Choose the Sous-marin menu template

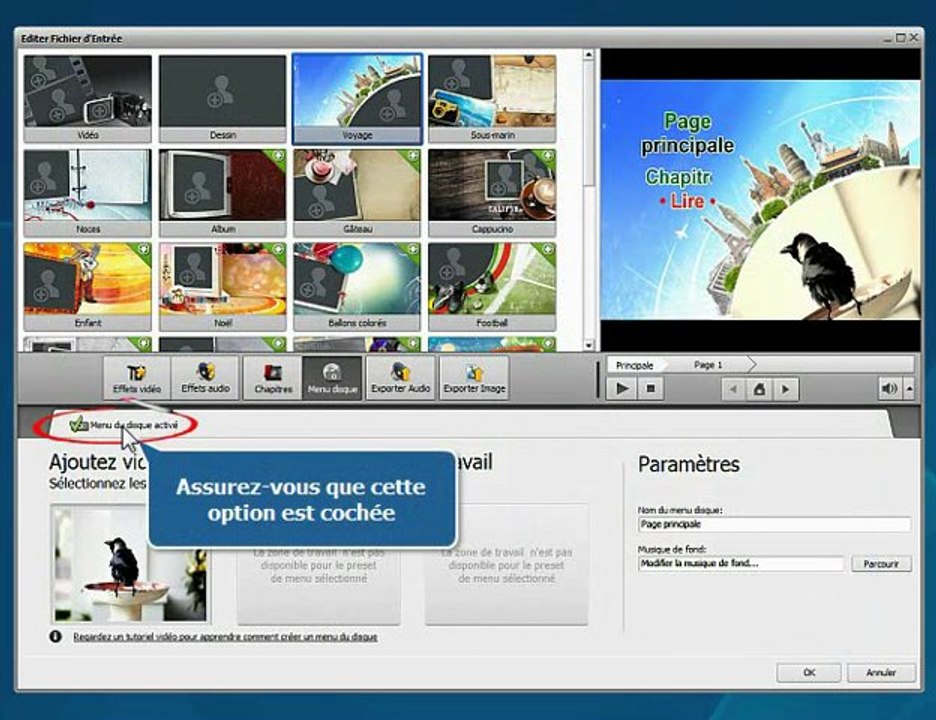pyautogui.click(x=492, y=99)
